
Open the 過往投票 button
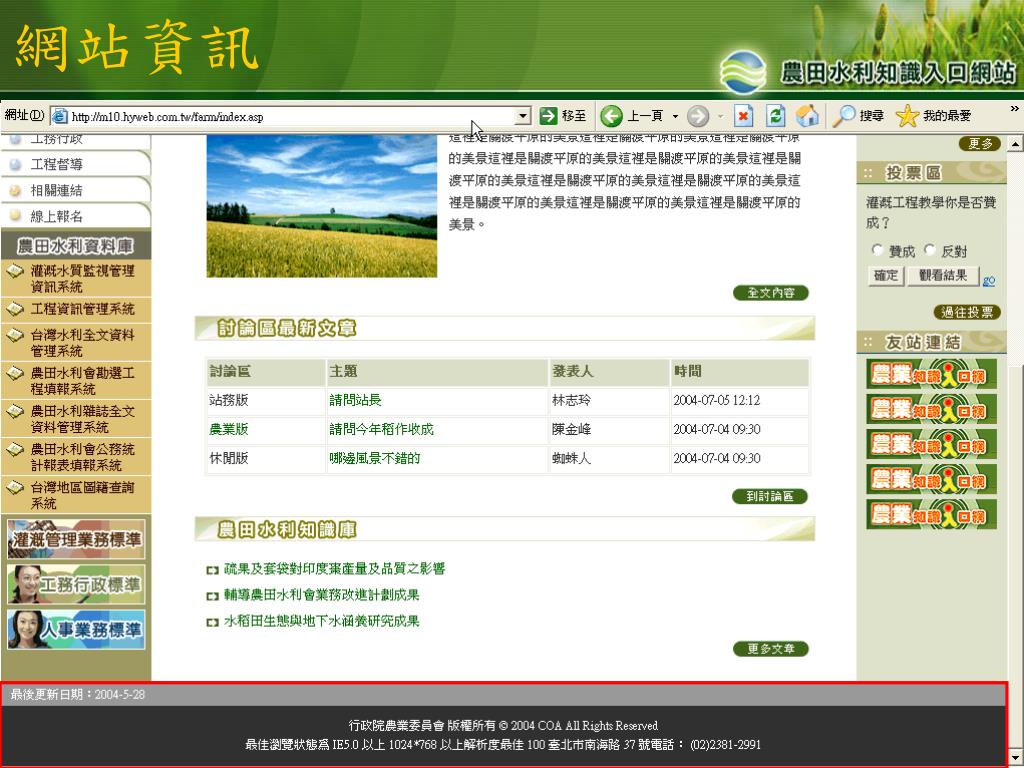(x=967, y=312)
